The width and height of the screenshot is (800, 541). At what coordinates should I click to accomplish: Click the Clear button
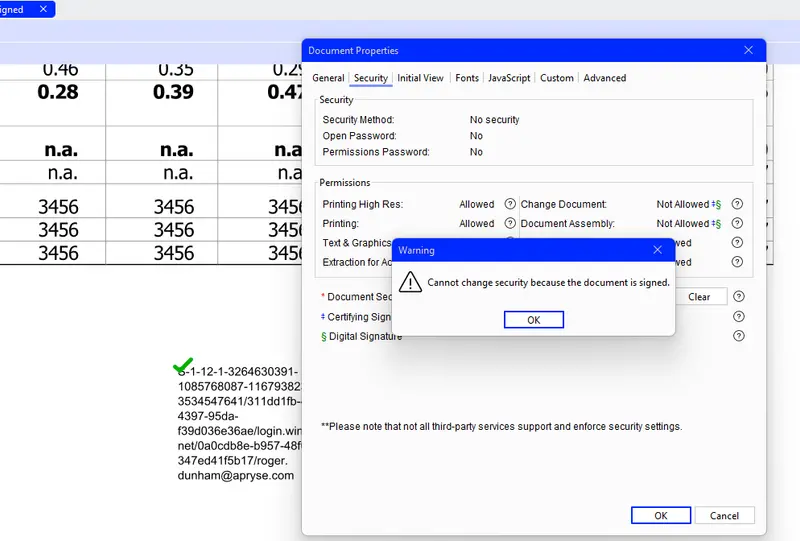click(x=699, y=297)
